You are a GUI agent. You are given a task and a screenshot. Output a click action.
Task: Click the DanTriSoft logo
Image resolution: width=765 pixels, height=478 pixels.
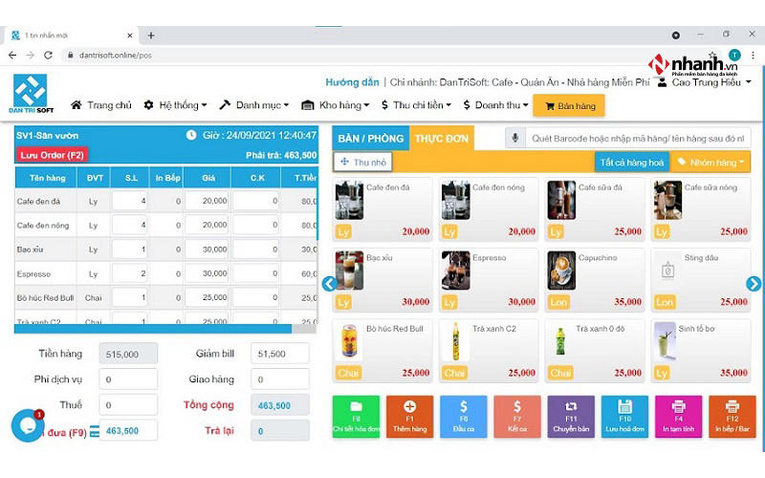click(x=31, y=93)
